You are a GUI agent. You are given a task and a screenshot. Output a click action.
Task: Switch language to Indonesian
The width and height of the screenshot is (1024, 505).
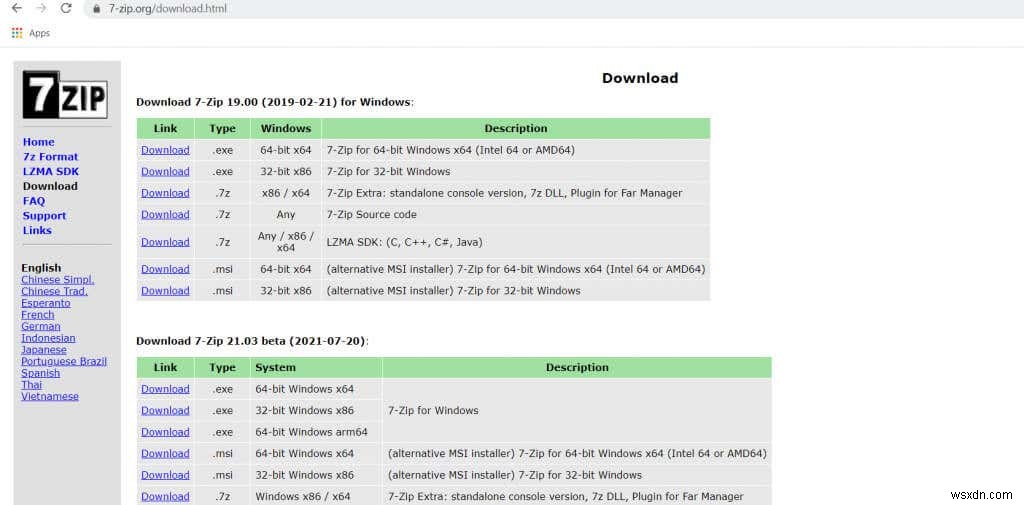[48, 338]
